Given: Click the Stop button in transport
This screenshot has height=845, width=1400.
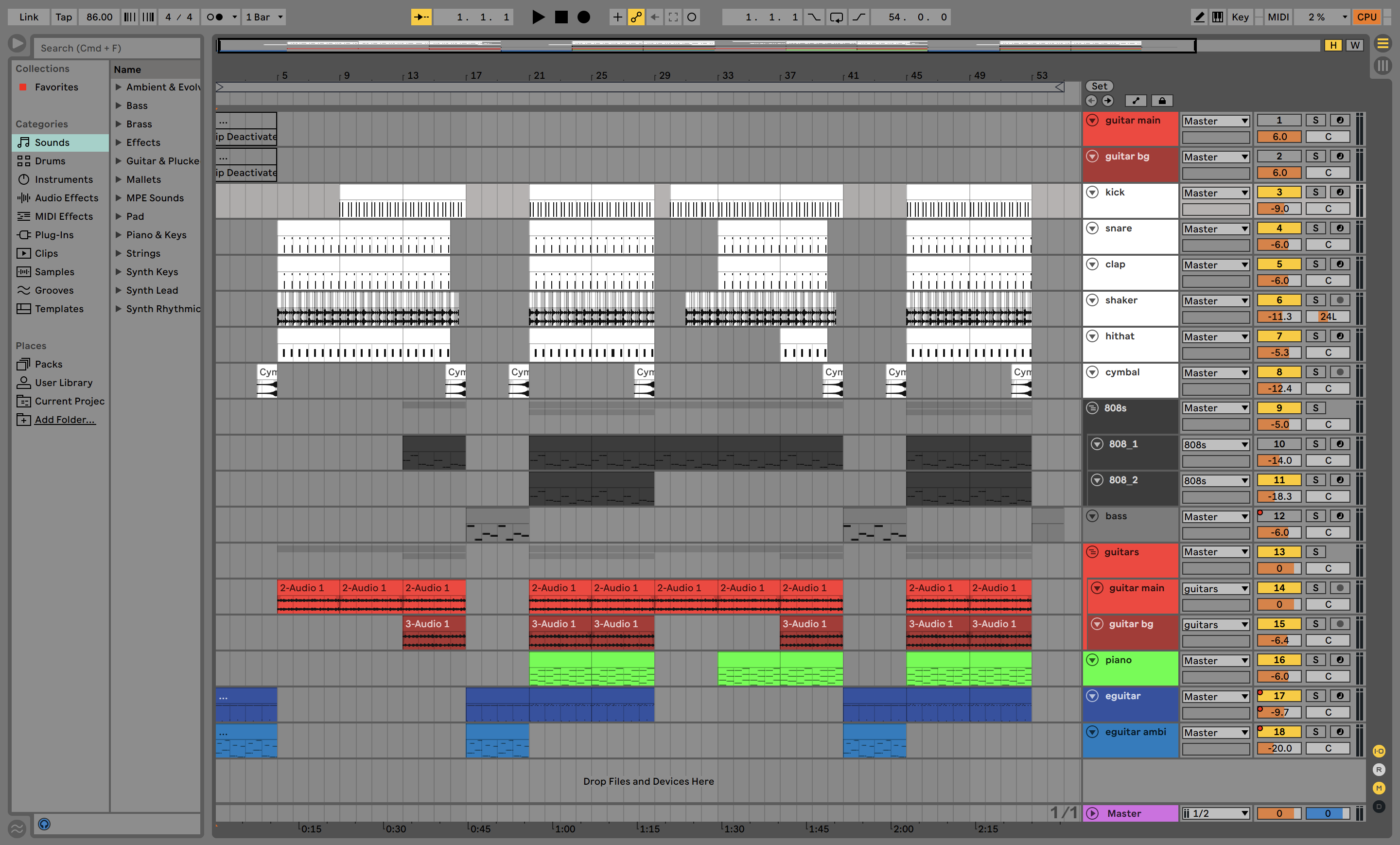Looking at the screenshot, I should coord(561,17).
